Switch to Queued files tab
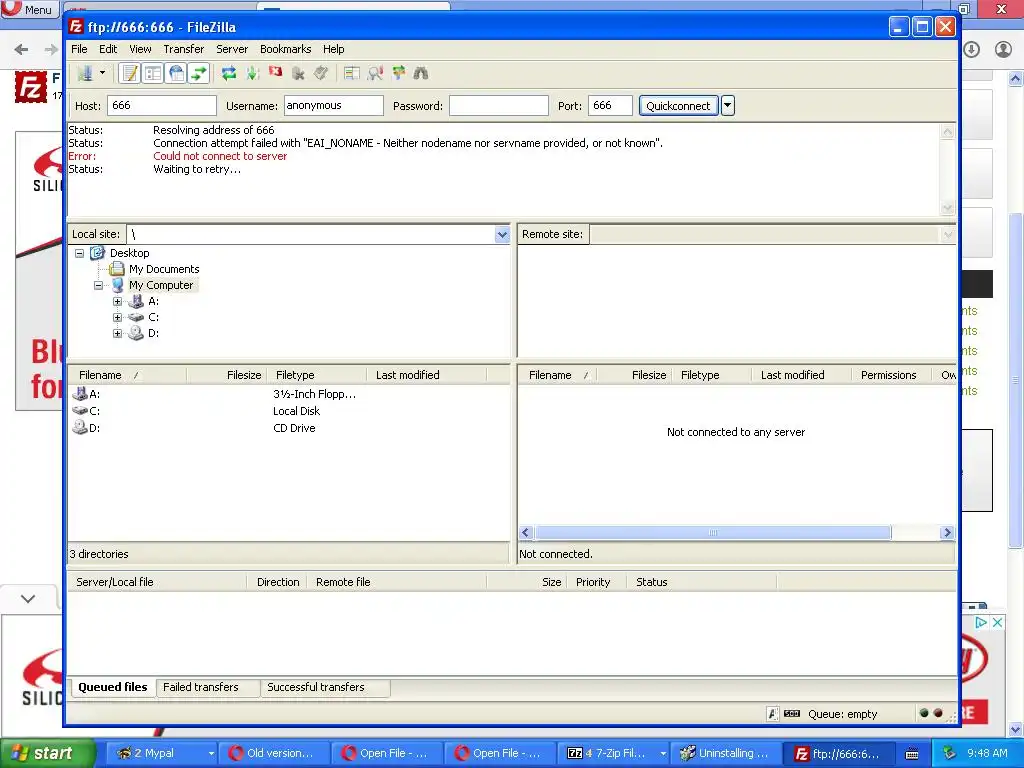Image resolution: width=1024 pixels, height=768 pixels. coord(112,687)
